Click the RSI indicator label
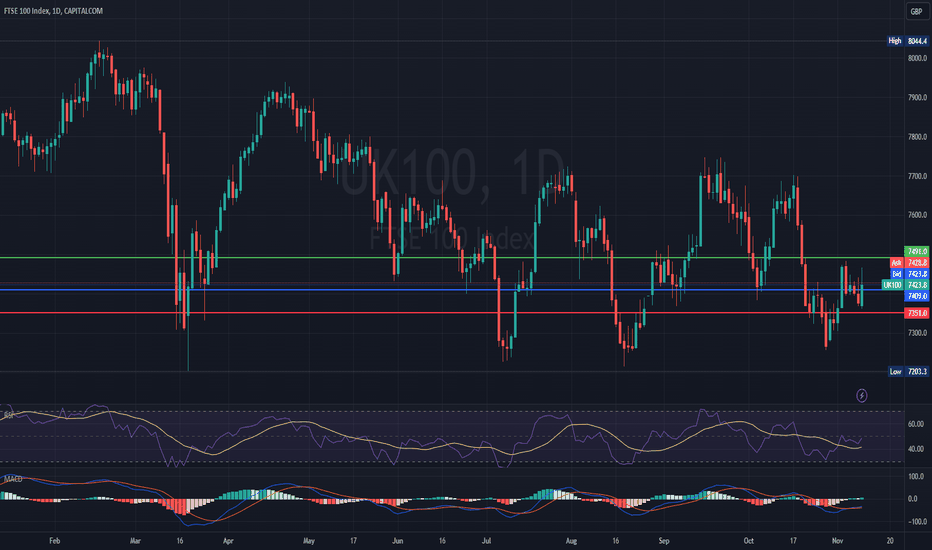932x550 pixels. [x=9, y=415]
